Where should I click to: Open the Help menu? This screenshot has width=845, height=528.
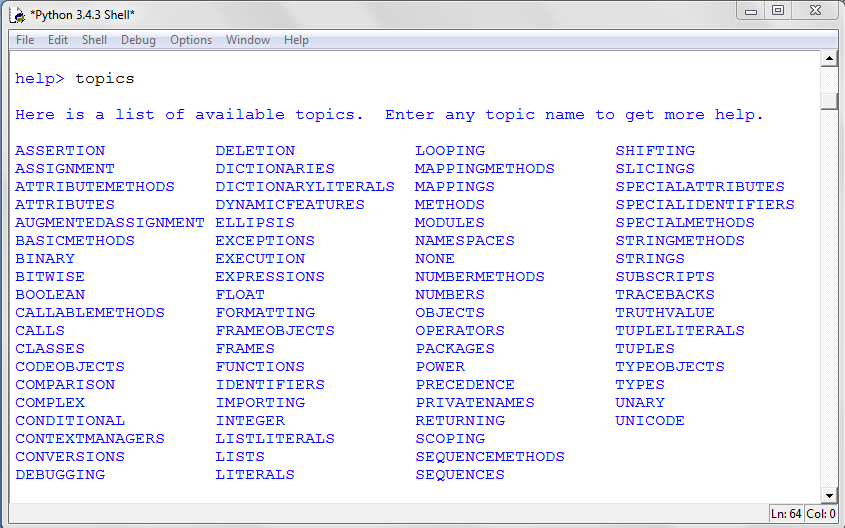coord(296,40)
